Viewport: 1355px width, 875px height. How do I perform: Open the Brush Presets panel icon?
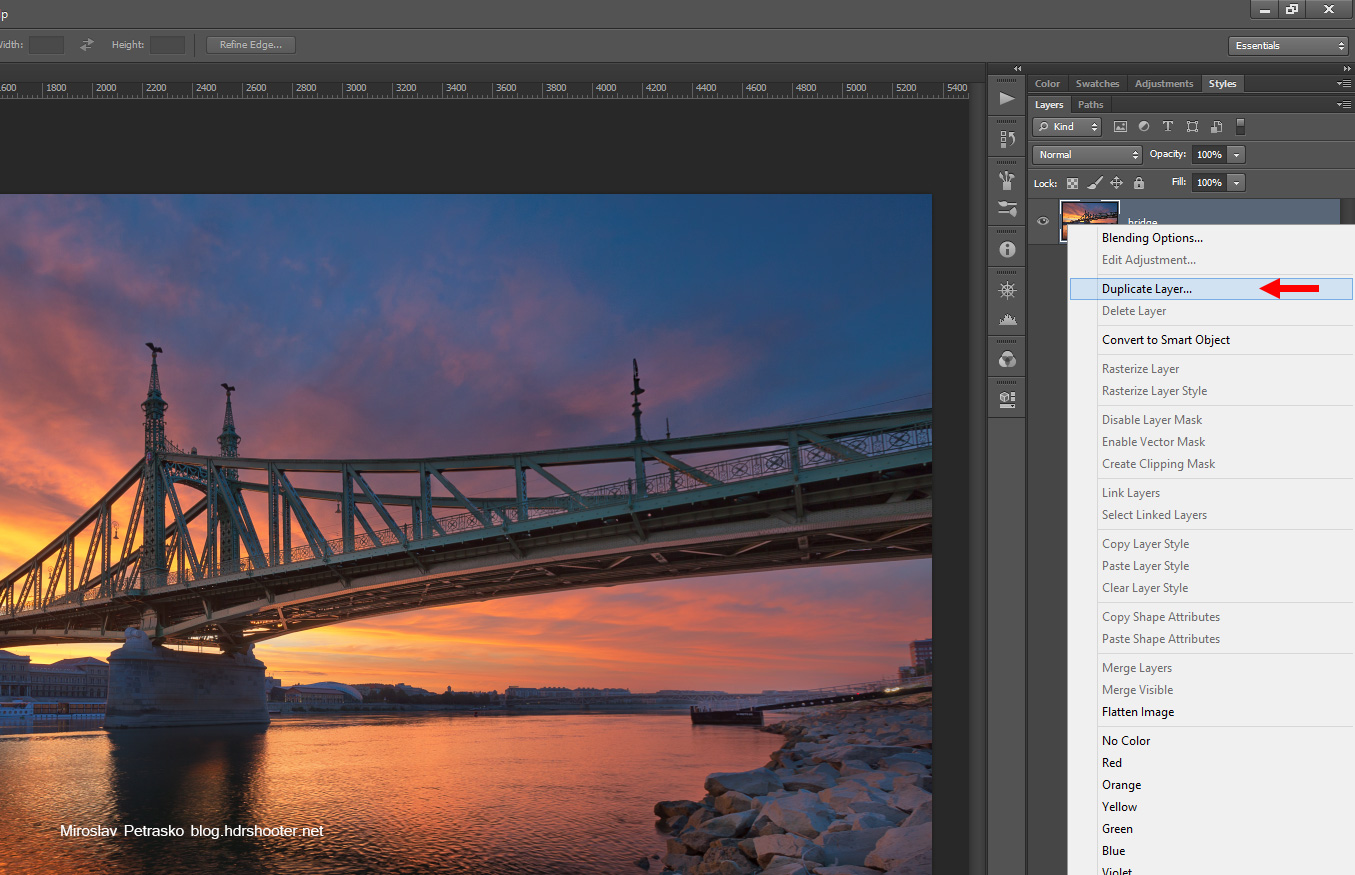[x=1007, y=181]
